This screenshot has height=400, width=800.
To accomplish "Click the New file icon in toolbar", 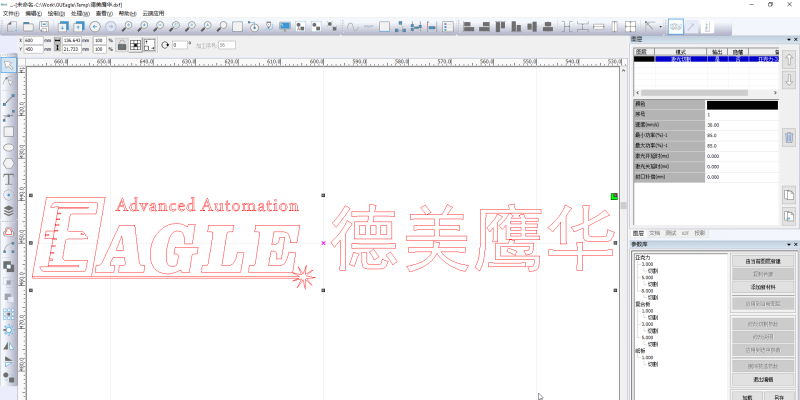I will coord(13,27).
